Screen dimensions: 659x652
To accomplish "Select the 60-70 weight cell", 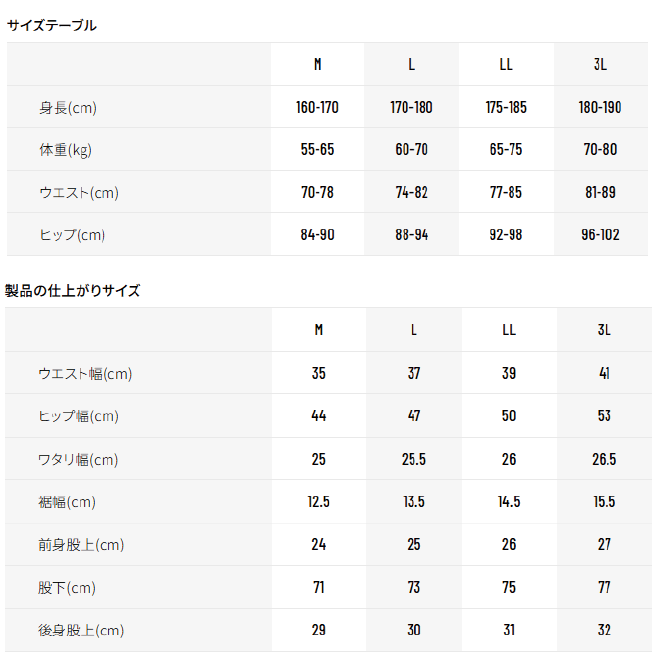I will click(412, 151).
